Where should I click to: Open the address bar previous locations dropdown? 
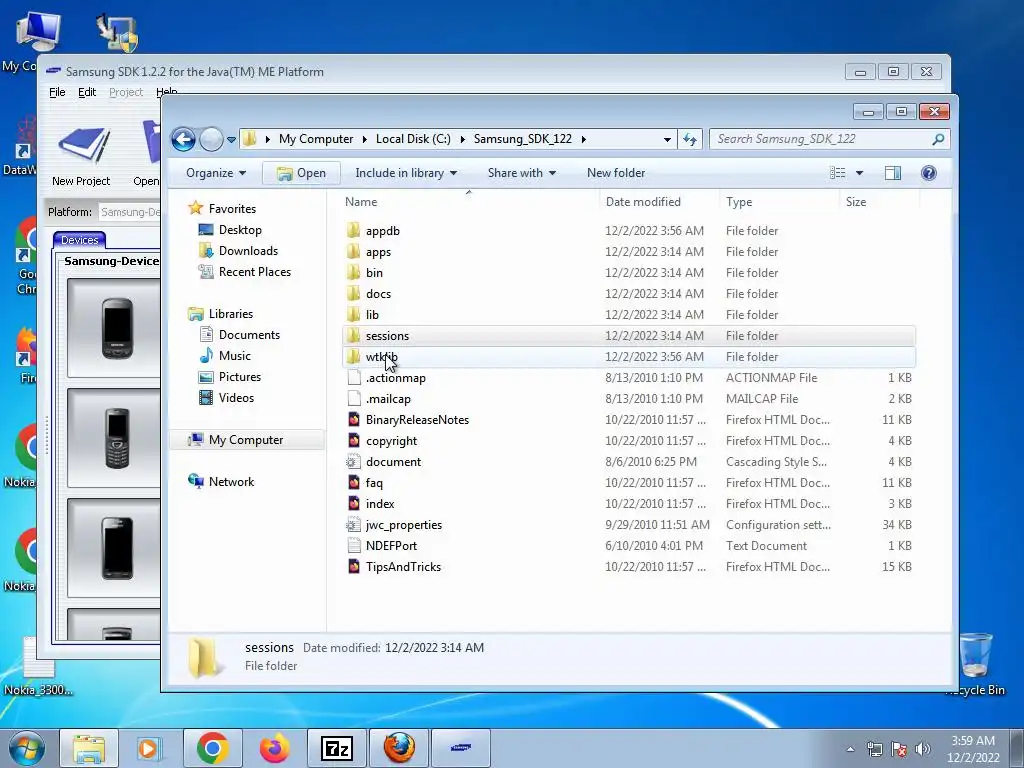point(667,140)
